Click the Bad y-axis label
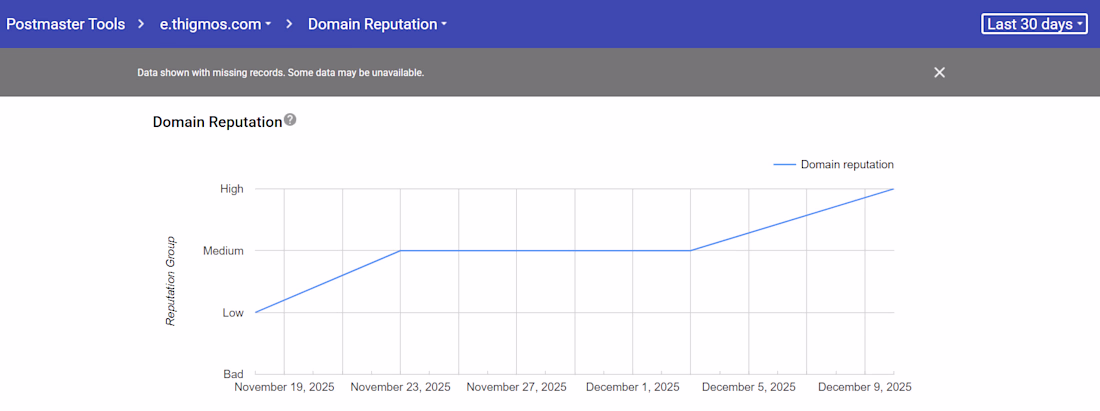This screenshot has height=411, width=1100. [233, 374]
